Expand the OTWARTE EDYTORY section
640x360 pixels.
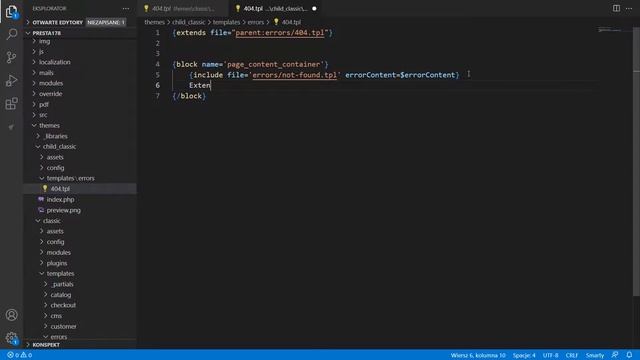click(58, 22)
